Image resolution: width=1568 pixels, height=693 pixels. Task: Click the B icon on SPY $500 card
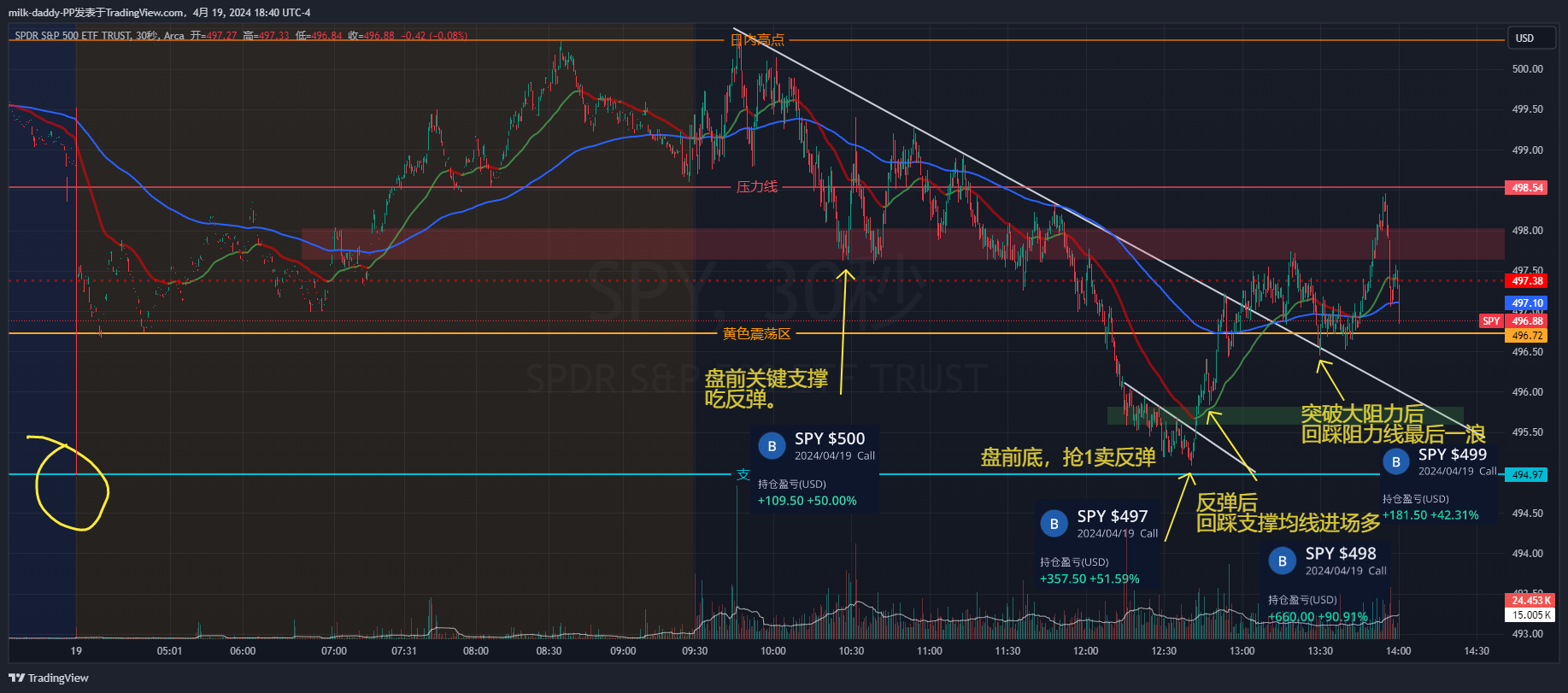point(772,446)
